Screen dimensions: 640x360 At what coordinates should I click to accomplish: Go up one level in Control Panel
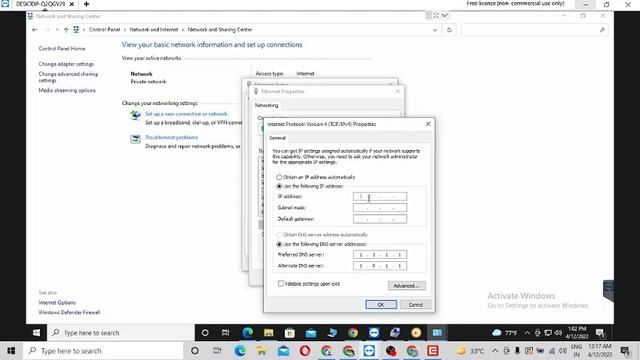click(x=66, y=30)
